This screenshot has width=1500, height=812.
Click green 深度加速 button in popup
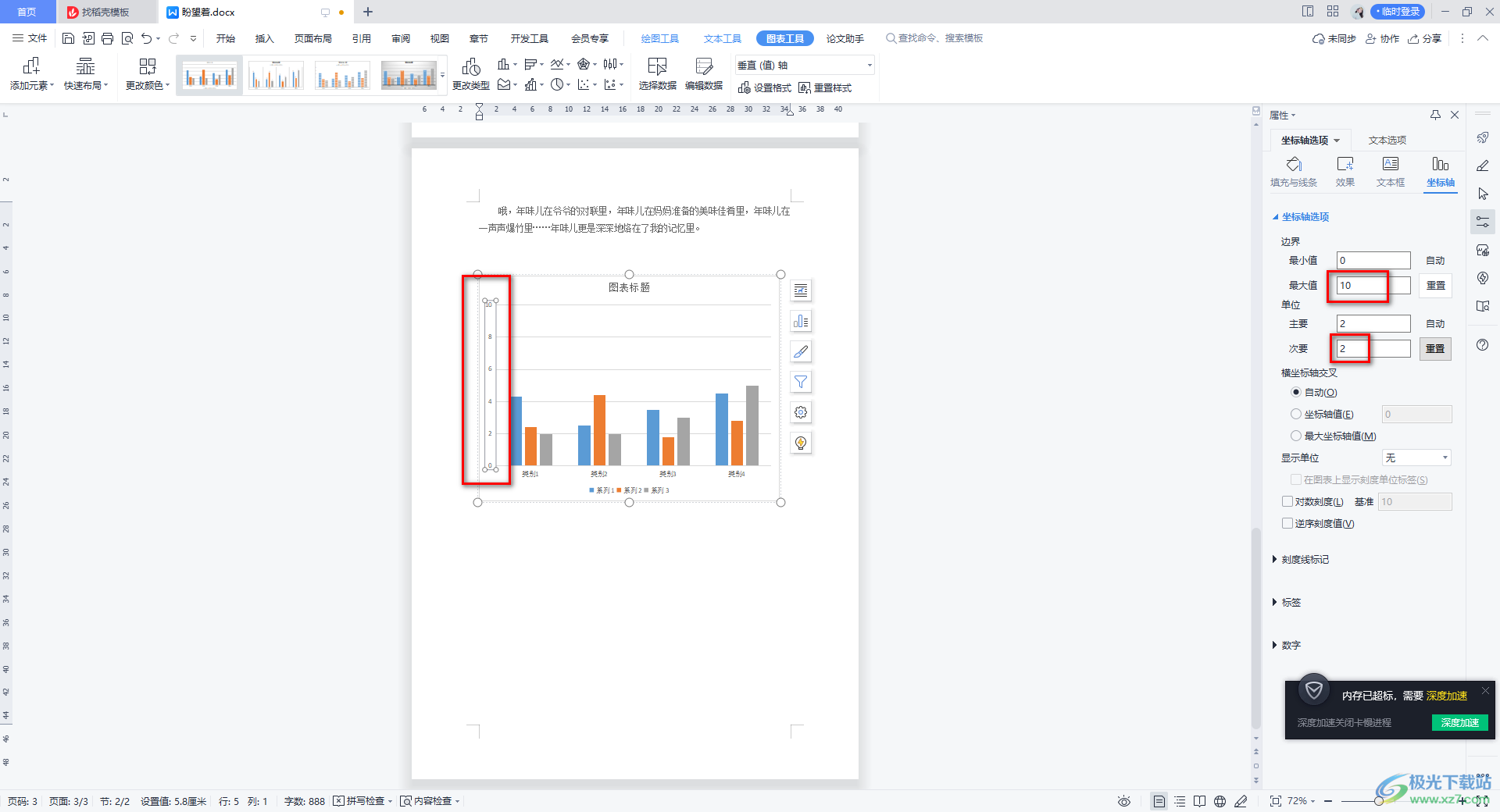(1460, 722)
